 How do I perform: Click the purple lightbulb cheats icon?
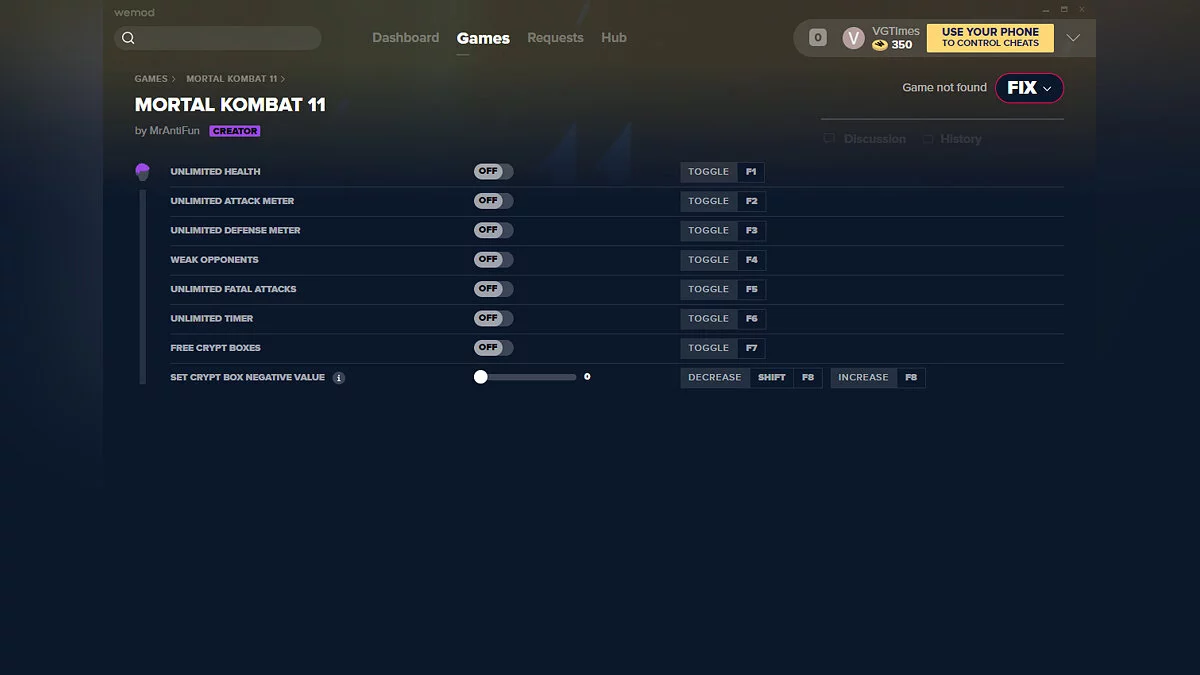coord(142,172)
